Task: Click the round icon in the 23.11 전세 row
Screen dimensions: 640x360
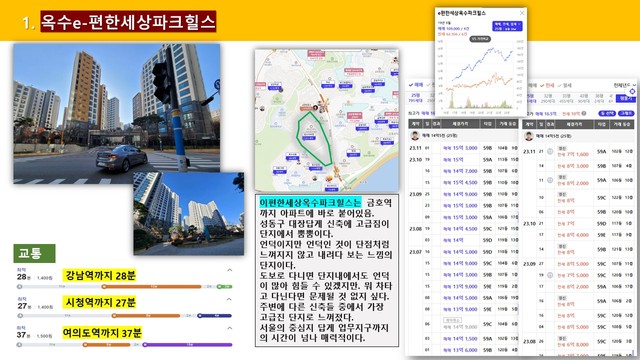Action: pyautogui.click(x=550, y=151)
